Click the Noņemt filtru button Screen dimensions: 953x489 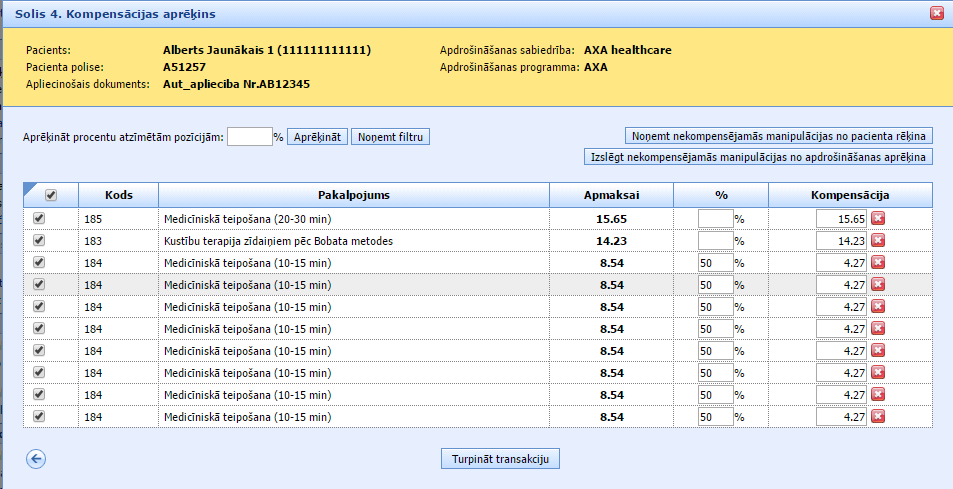390,137
